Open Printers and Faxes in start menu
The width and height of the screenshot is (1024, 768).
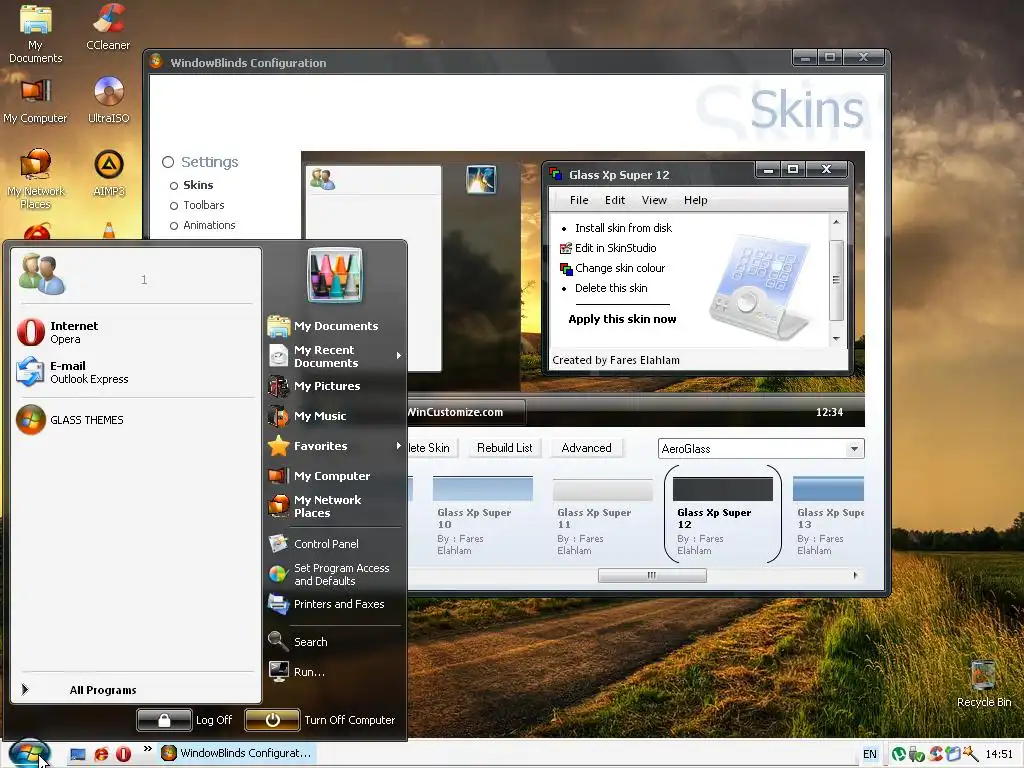tap(335, 604)
